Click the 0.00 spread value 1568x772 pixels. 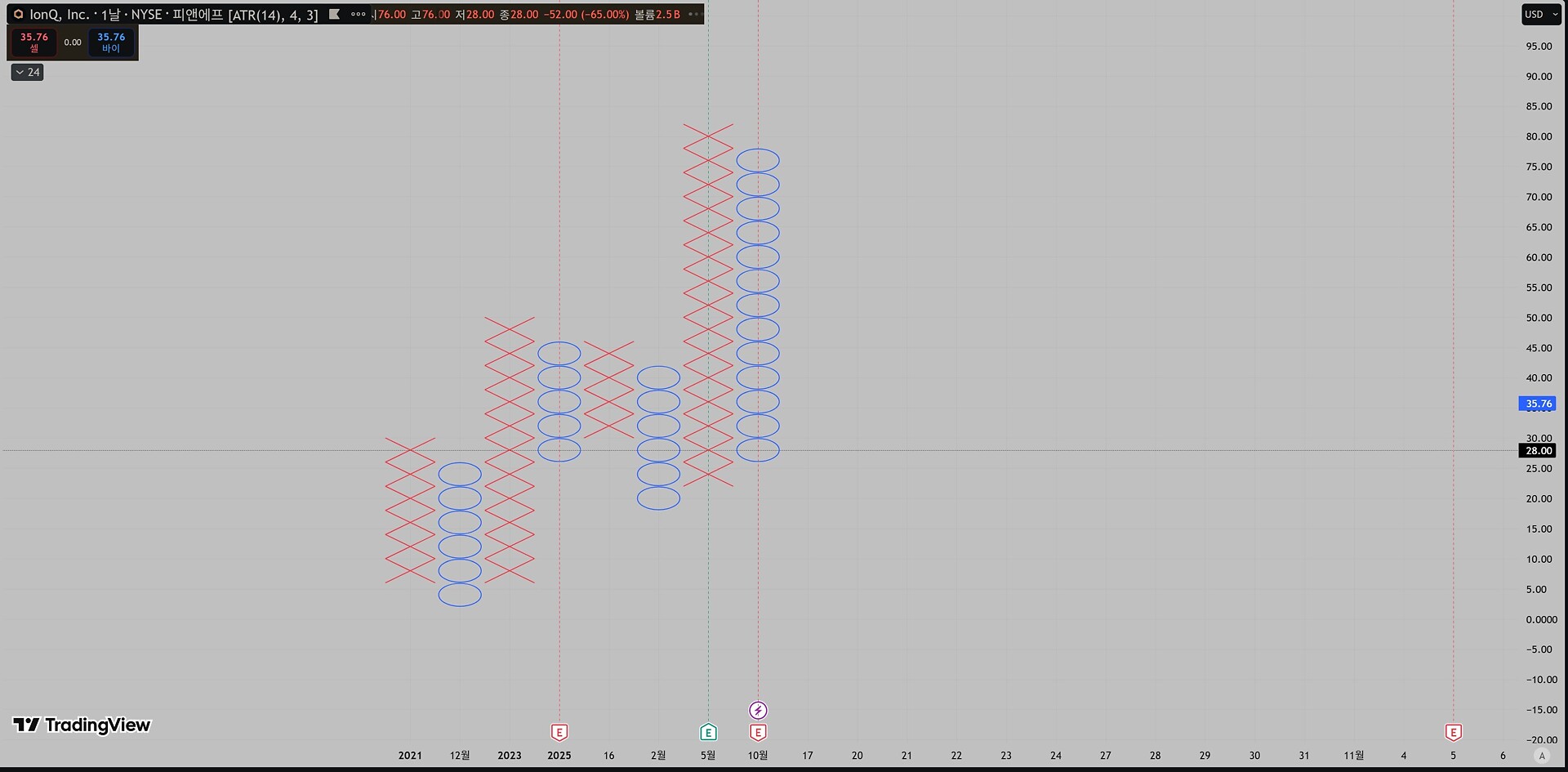point(73,42)
